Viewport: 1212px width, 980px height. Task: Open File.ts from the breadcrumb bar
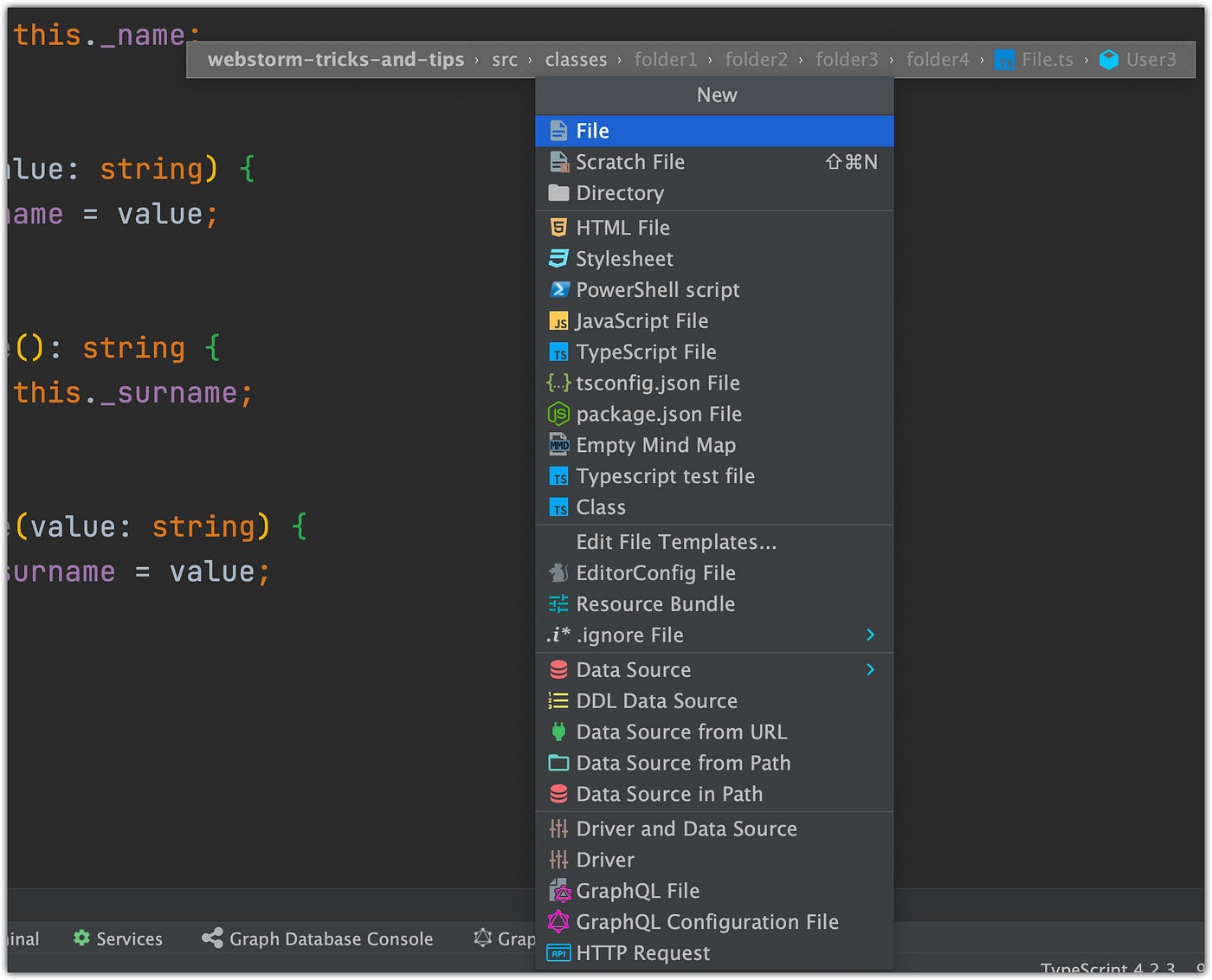(1048, 59)
